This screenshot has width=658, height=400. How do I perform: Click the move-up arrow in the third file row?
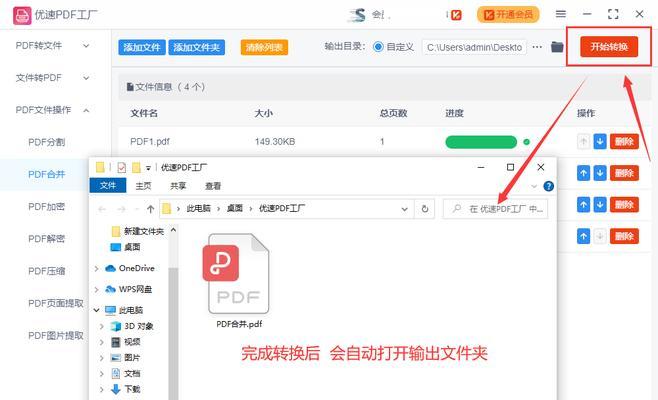coord(583,205)
